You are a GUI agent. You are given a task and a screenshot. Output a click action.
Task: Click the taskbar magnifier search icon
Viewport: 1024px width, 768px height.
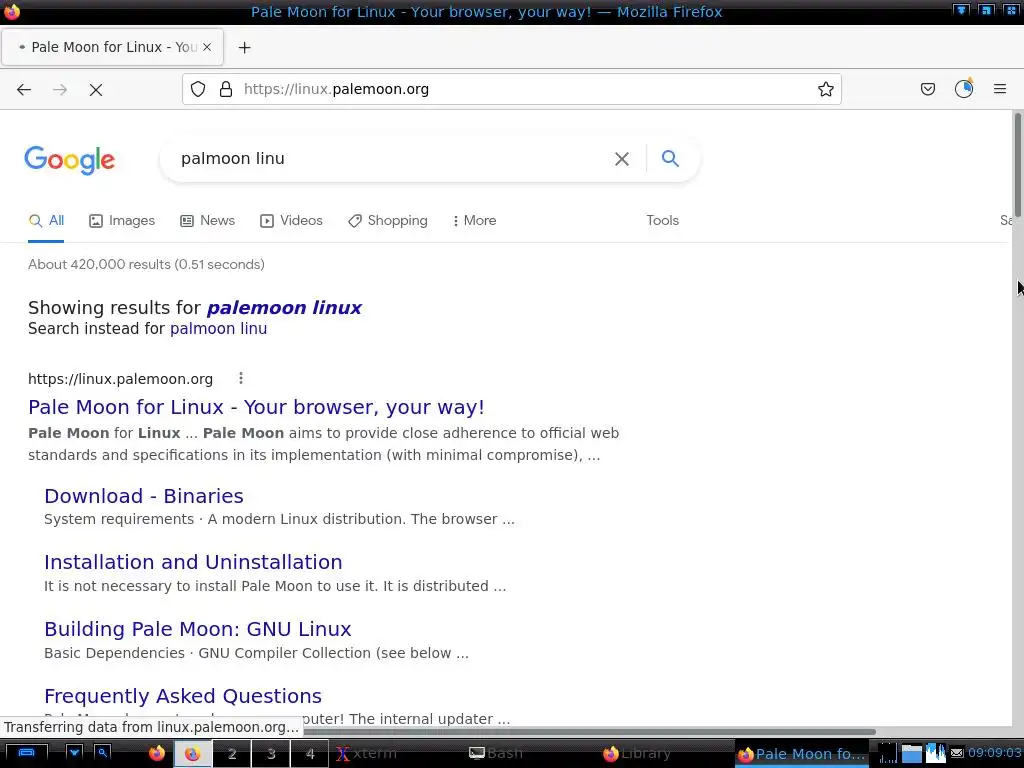click(103, 753)
